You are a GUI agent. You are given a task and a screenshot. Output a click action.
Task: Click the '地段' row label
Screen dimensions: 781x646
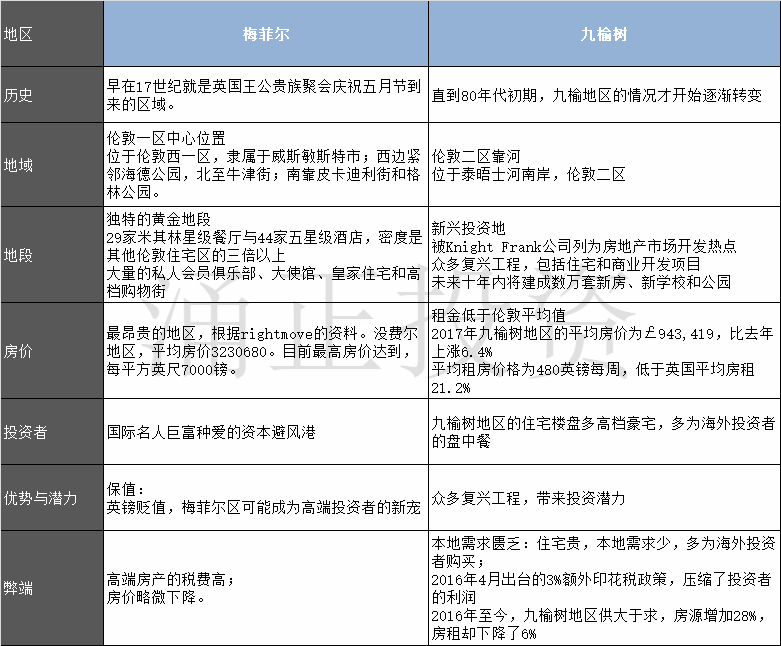tap(52, 255)
